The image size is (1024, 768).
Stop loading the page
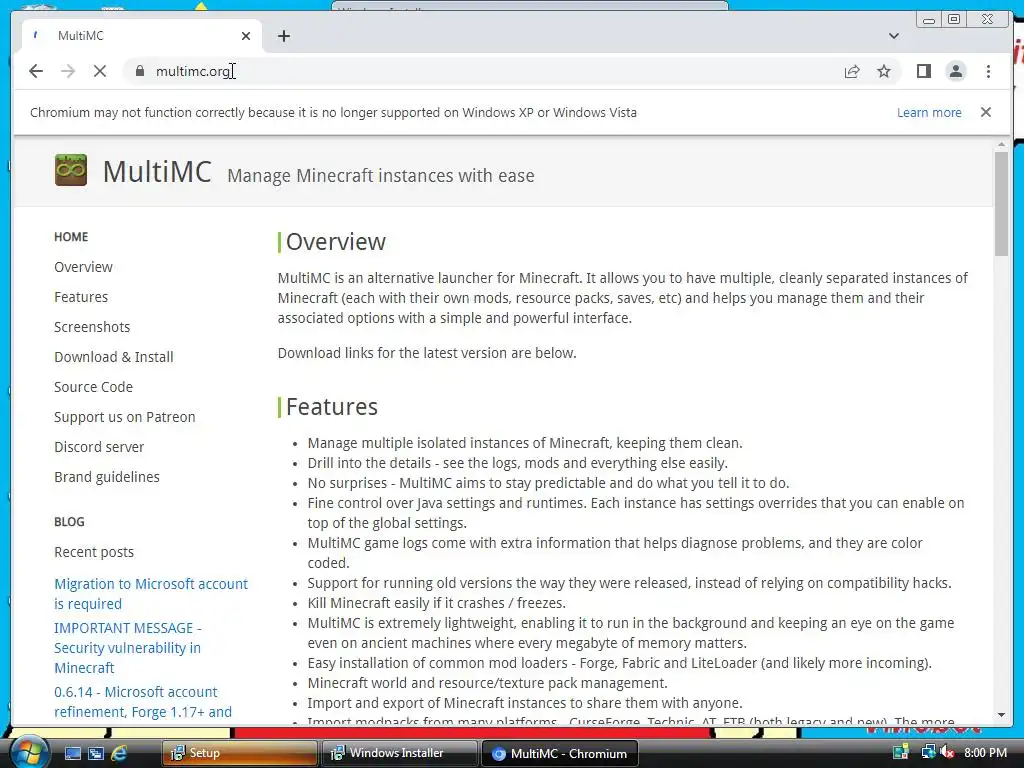(100, 71)
